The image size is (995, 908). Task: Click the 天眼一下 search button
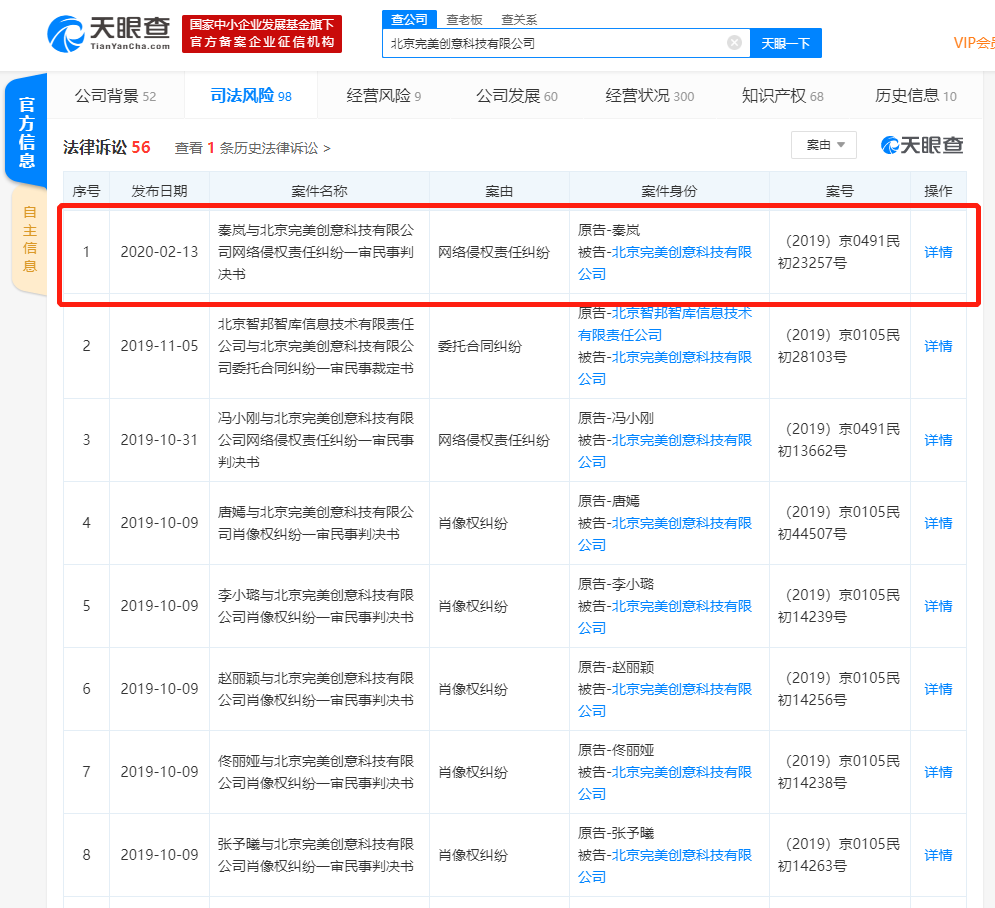(x=786, y=43)
